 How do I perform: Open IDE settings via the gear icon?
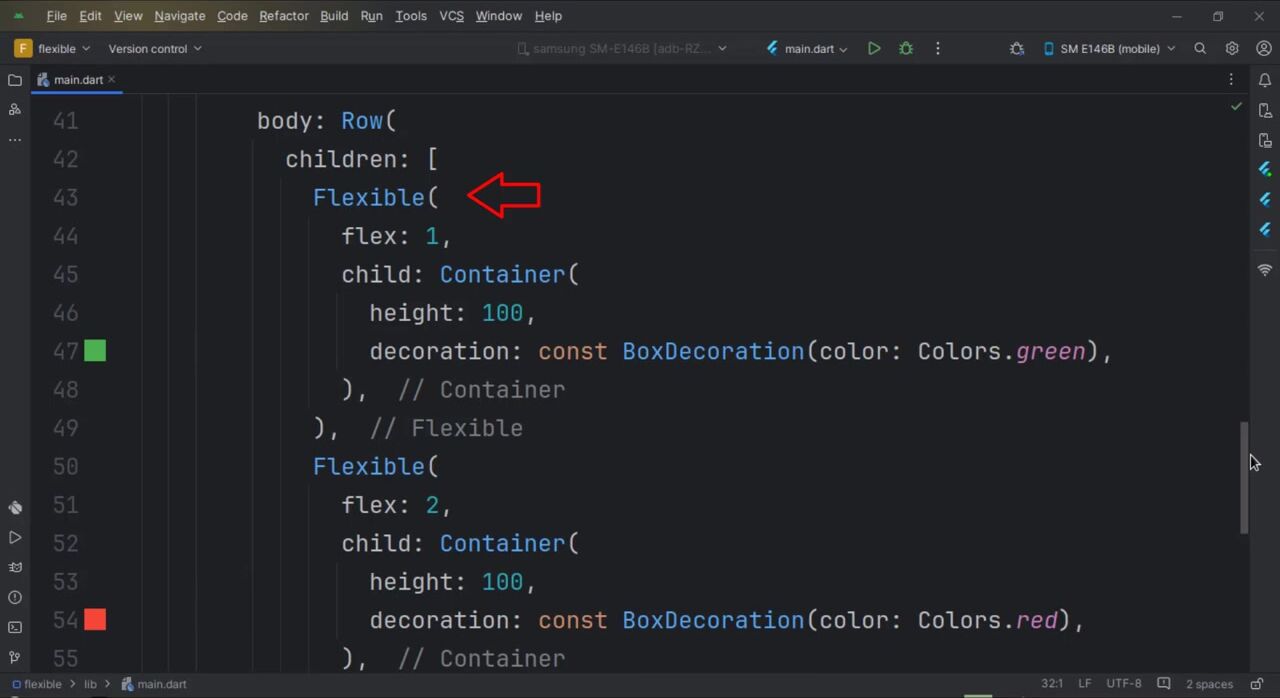pos(1232,48)
